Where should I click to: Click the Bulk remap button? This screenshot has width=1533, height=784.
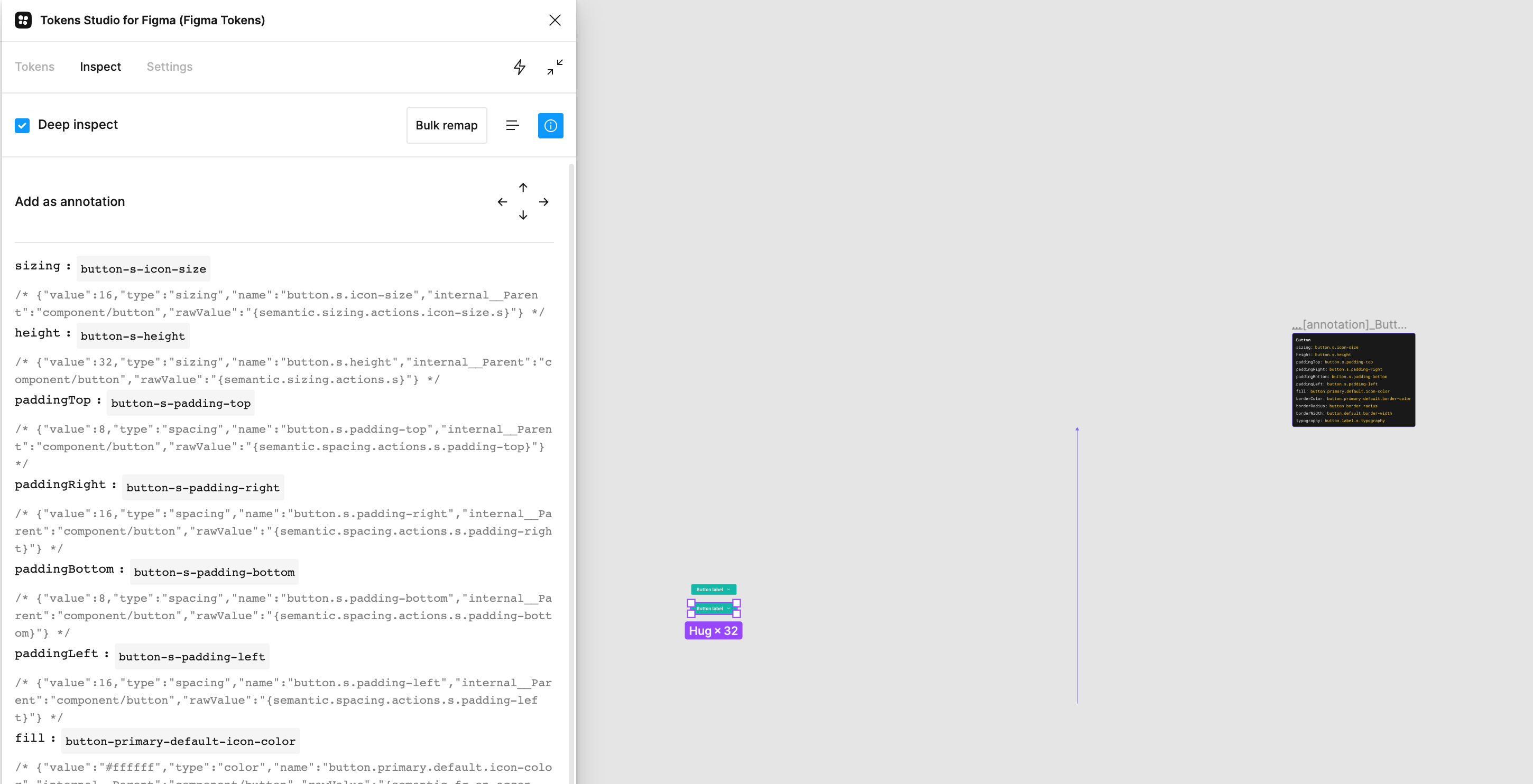(446, 126)
